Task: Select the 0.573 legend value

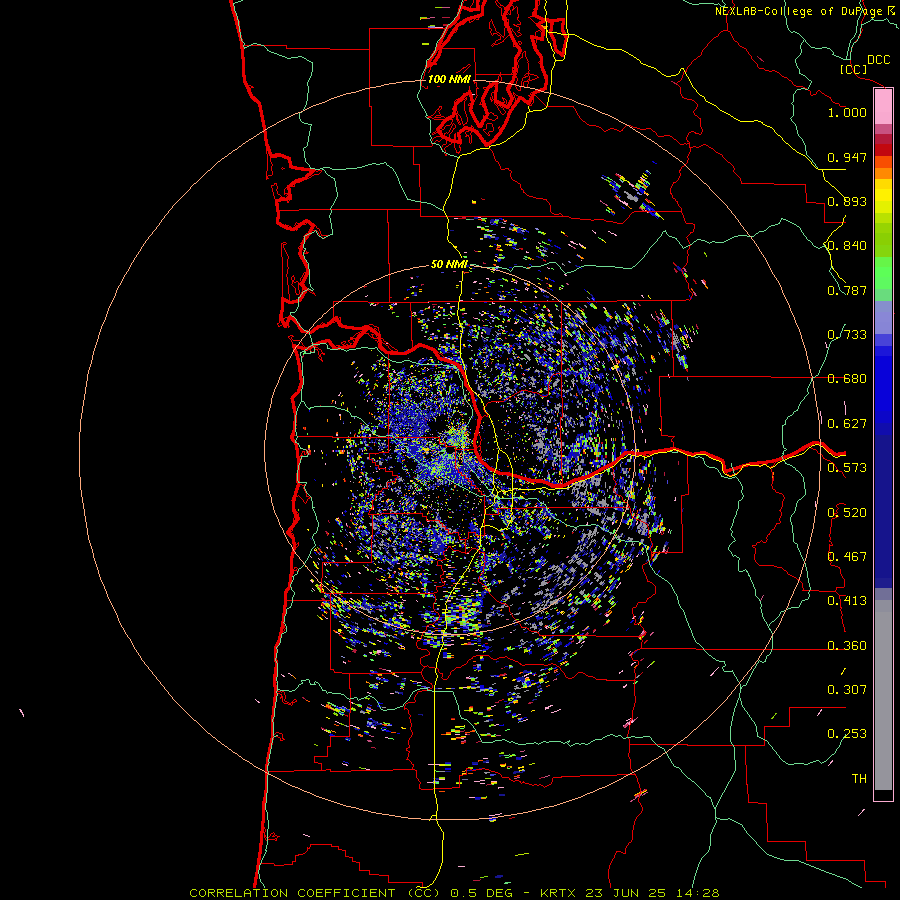Action: [x=847, y=468]
